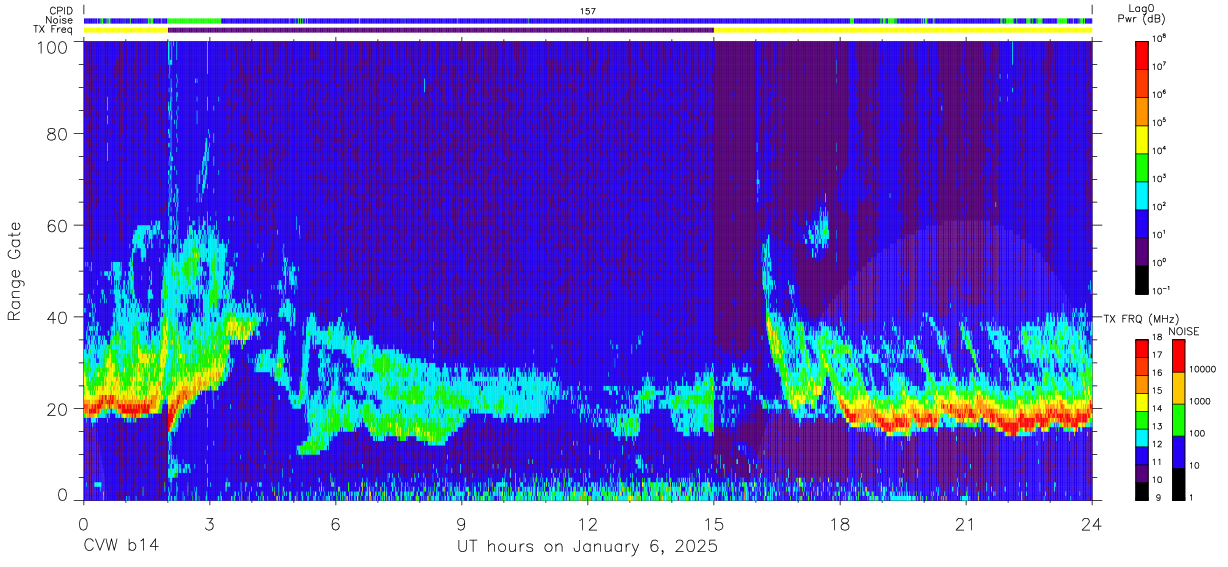Pick the cyan swatch of the power colorbar
Screen dimensions: 1228x567
(1143, 194)
